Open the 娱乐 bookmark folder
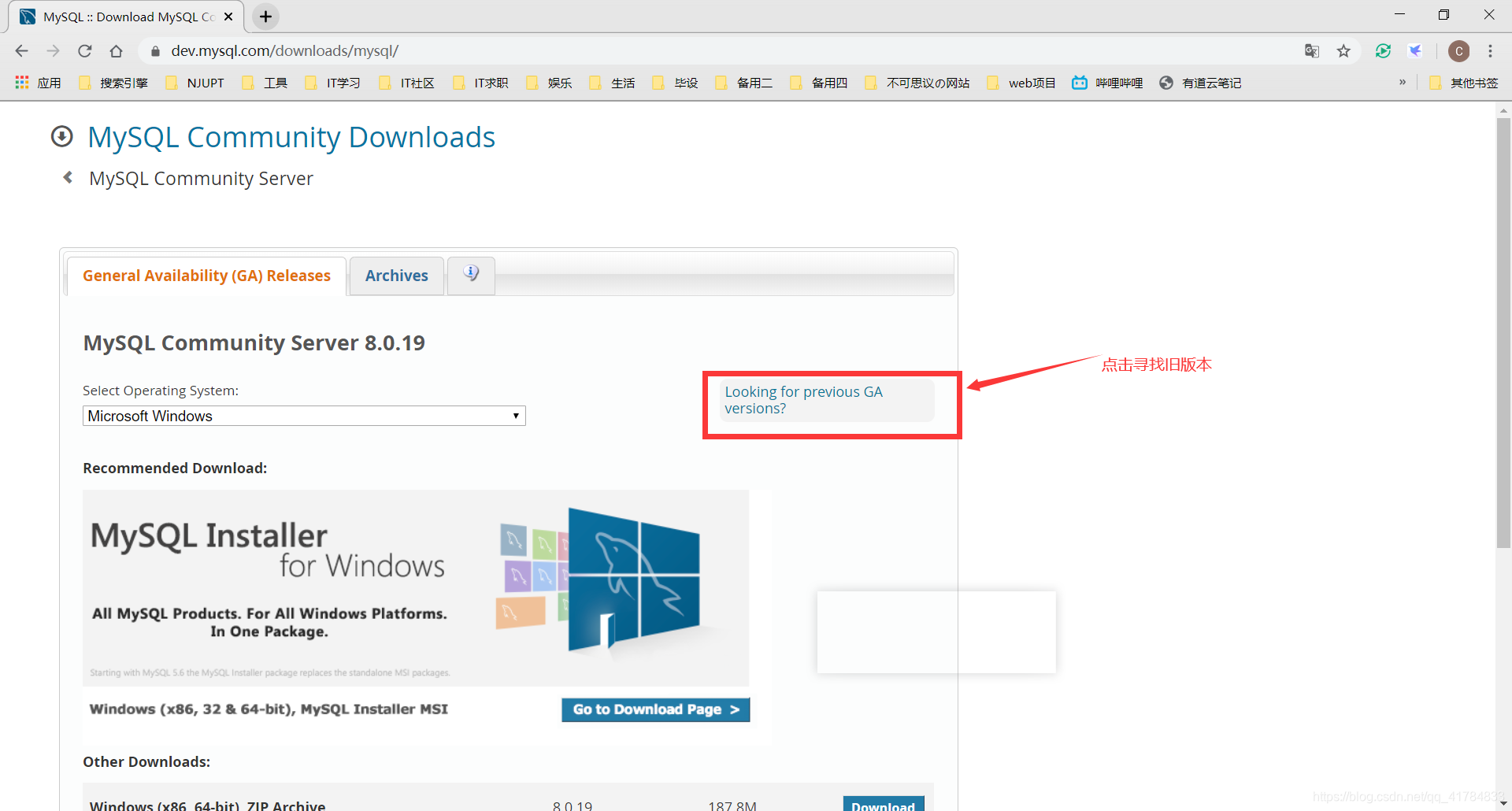This screenshot has width=1512, height=811. click(x=549, y=83)
